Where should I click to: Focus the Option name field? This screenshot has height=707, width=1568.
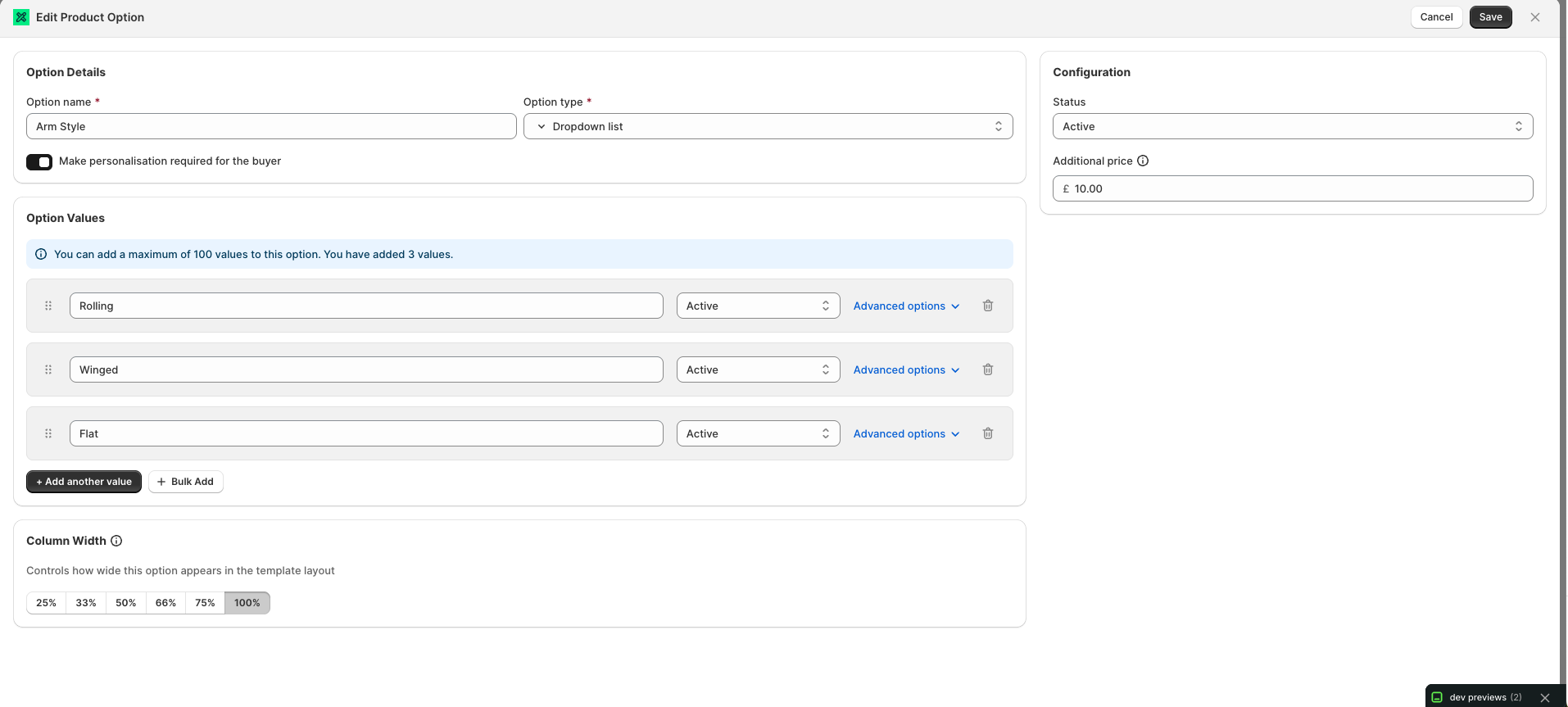coord(271,126)
